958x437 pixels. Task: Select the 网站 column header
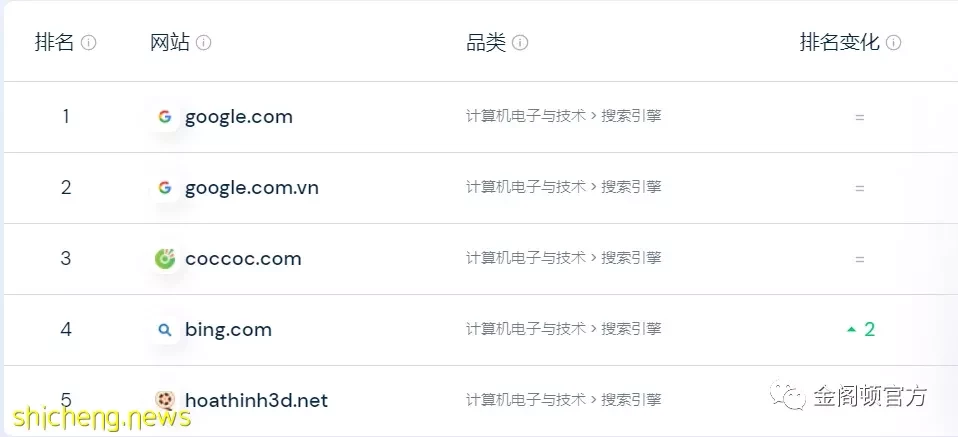click(x=170, y=43)
